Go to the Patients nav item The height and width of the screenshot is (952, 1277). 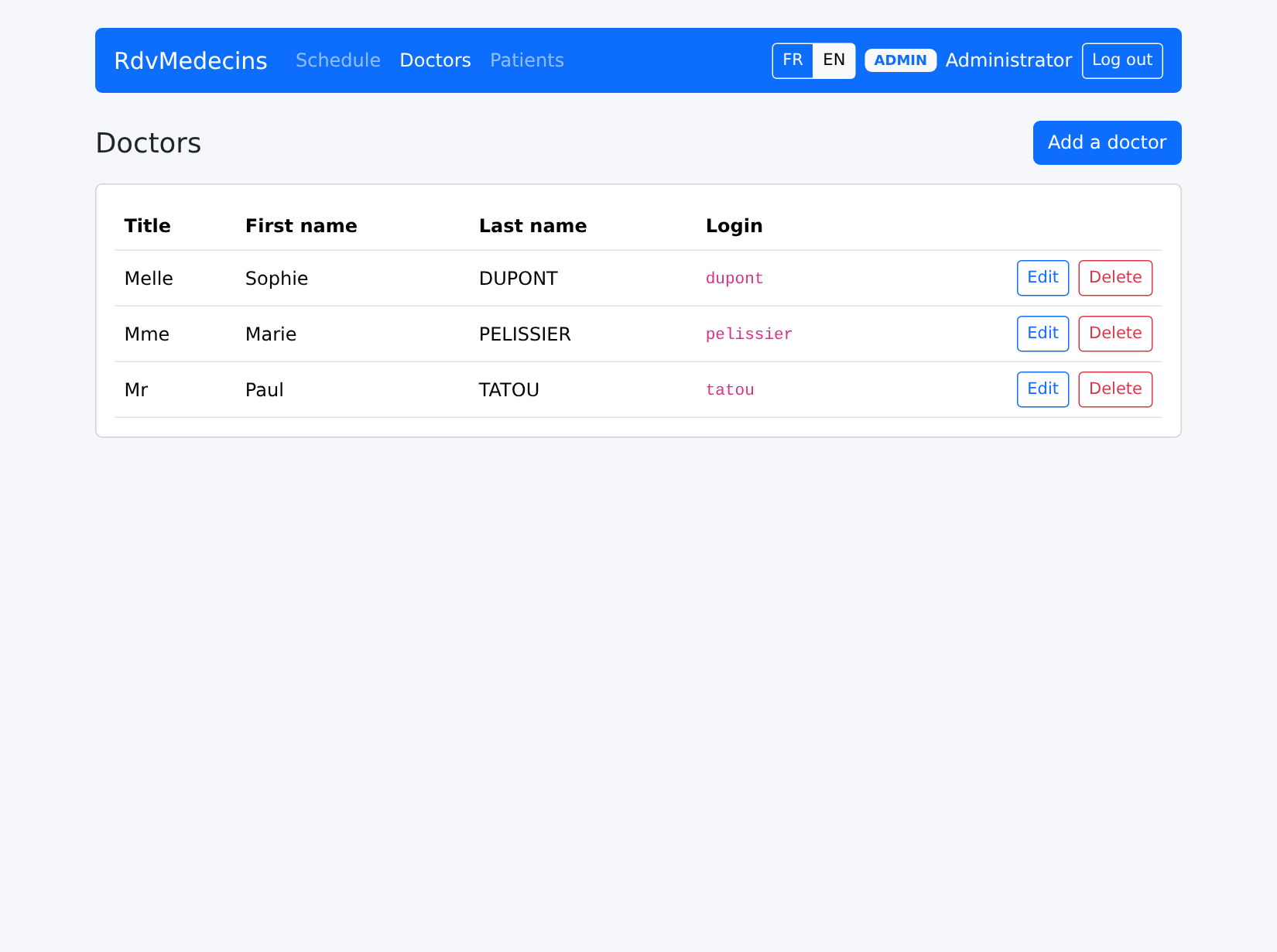[x=527, y=60]
